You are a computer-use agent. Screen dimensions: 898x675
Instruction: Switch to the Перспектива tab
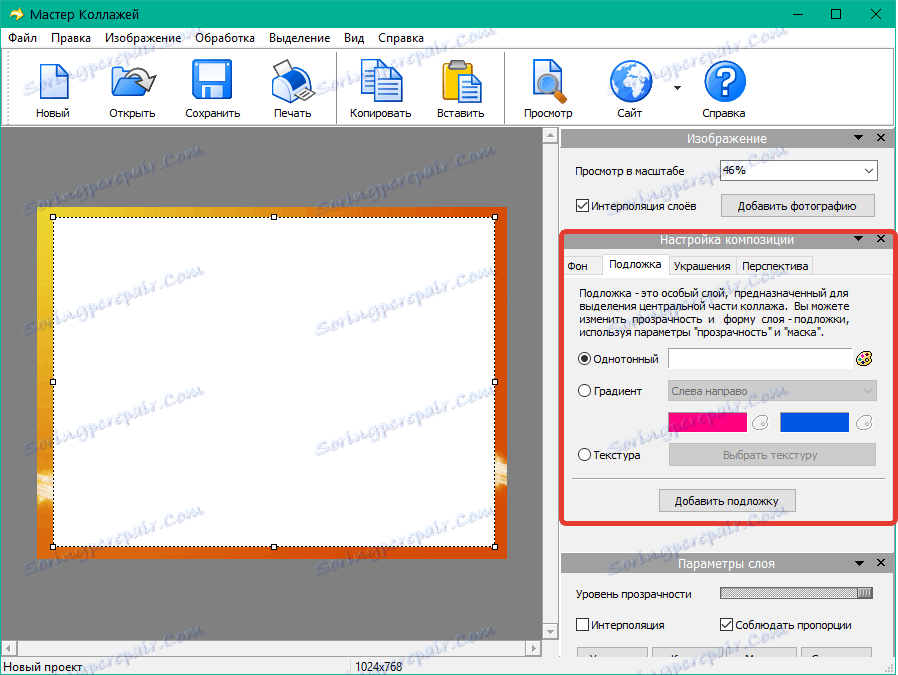(775, 266)
